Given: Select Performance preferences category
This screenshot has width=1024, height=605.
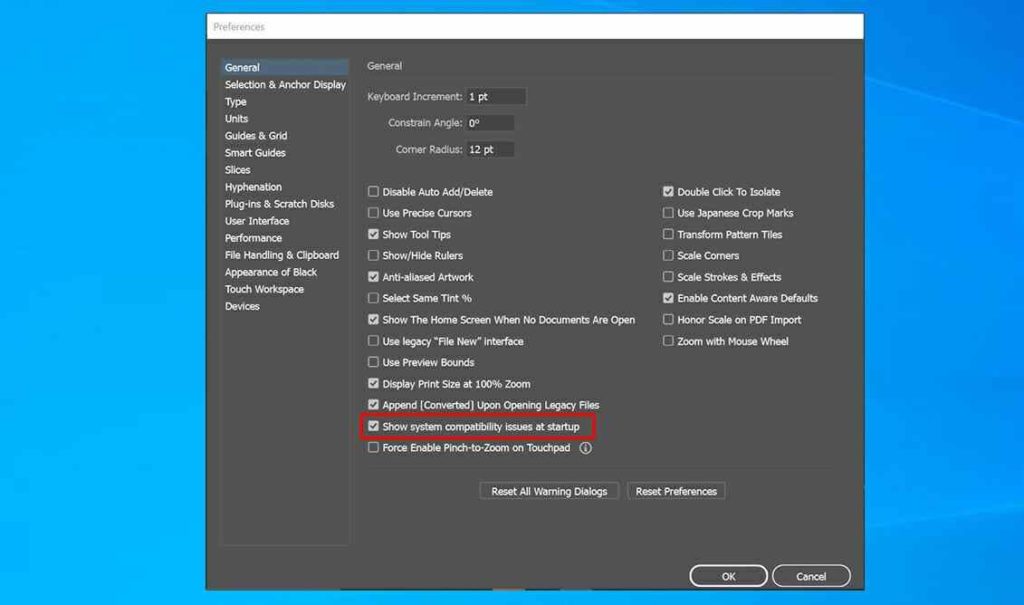Looking at the screenshot, I should (x=253, y=238).
